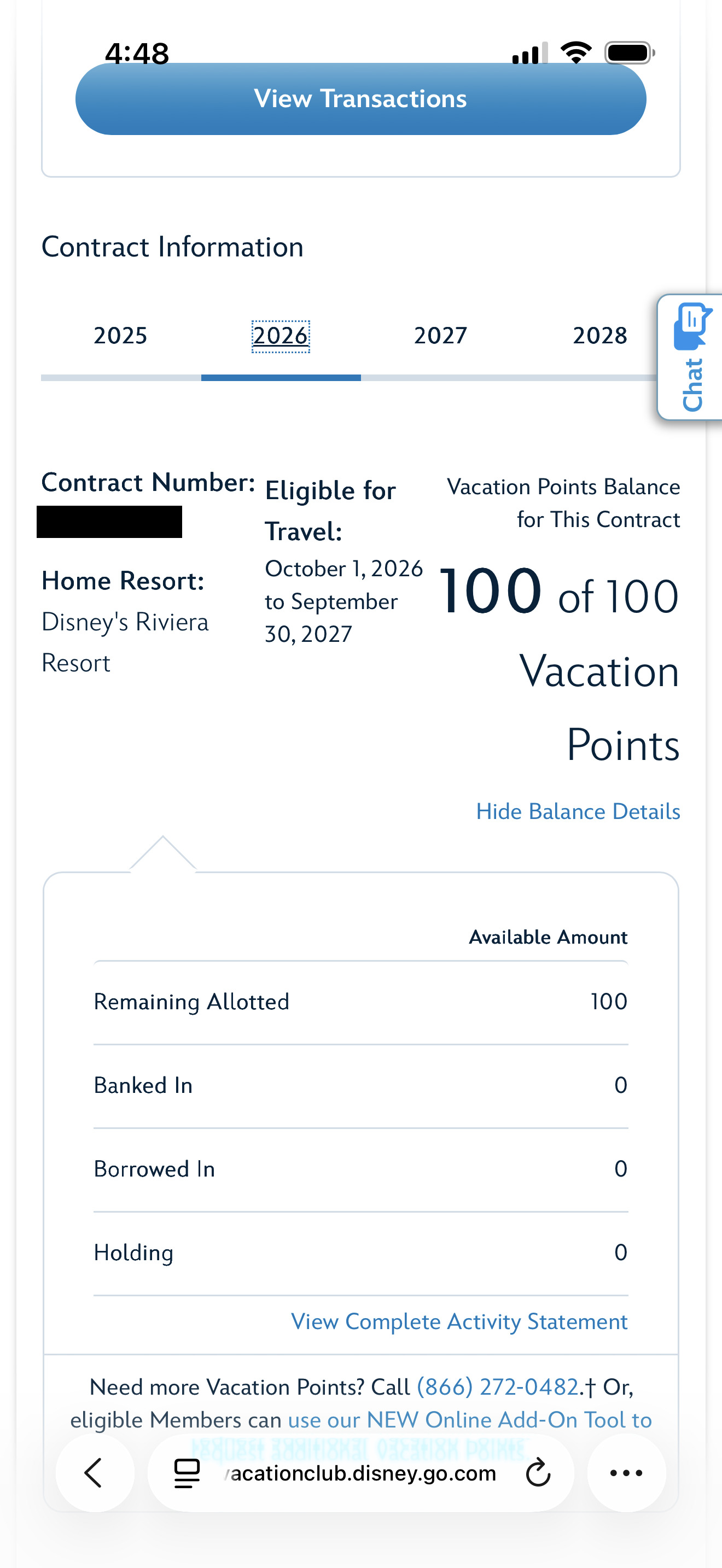Open View Complete Activity Statement link
Screen dimensions: 722x1568
tap(459, 1322)
